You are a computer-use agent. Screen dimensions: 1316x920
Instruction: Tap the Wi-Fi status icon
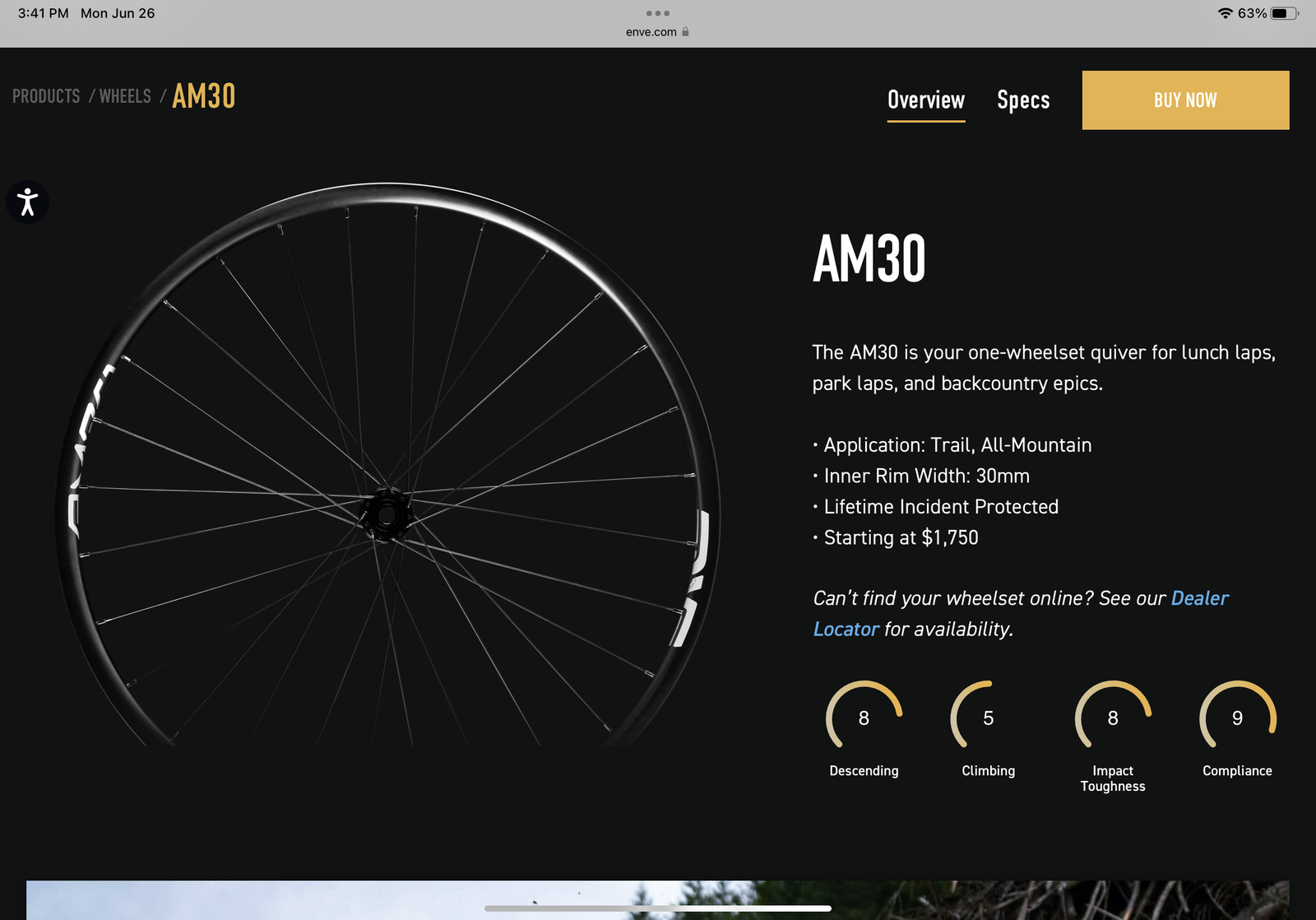(1226, 13)
